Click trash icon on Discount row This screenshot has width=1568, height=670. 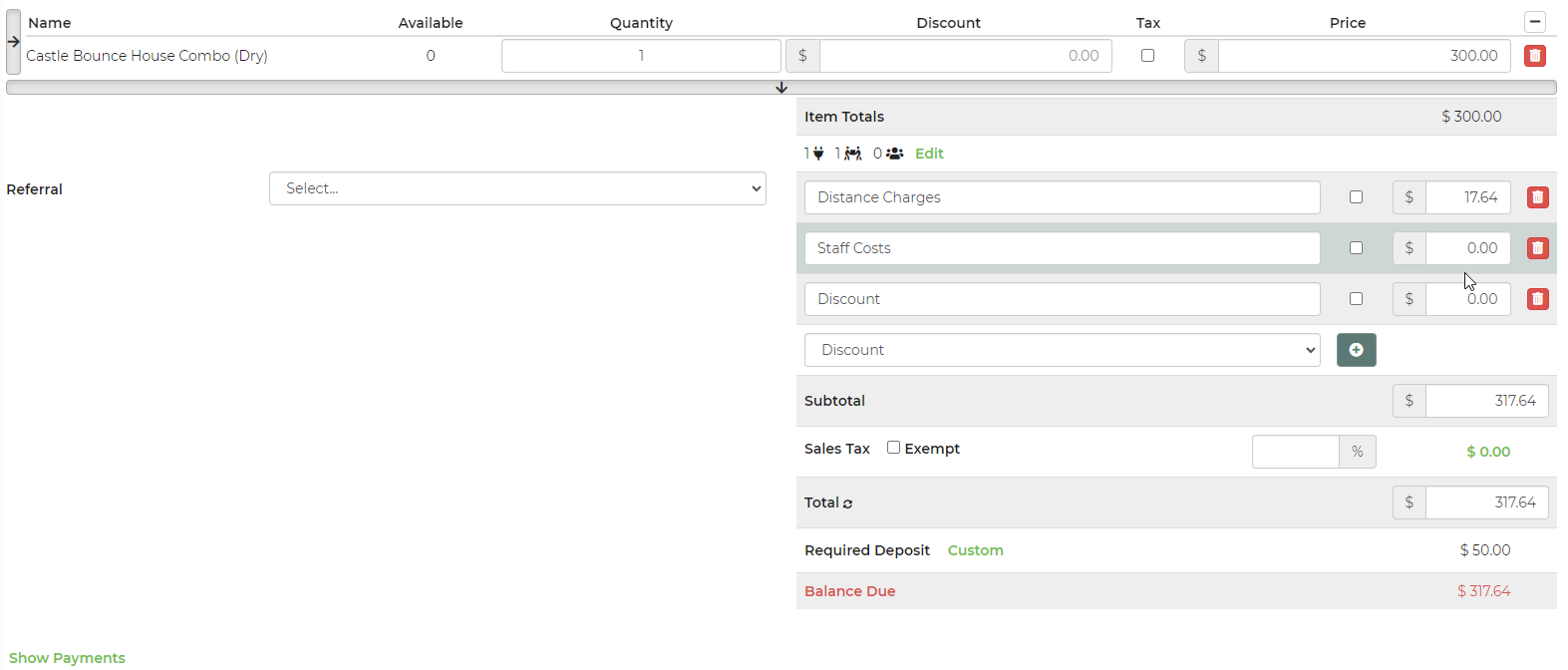click(1537, 299)
